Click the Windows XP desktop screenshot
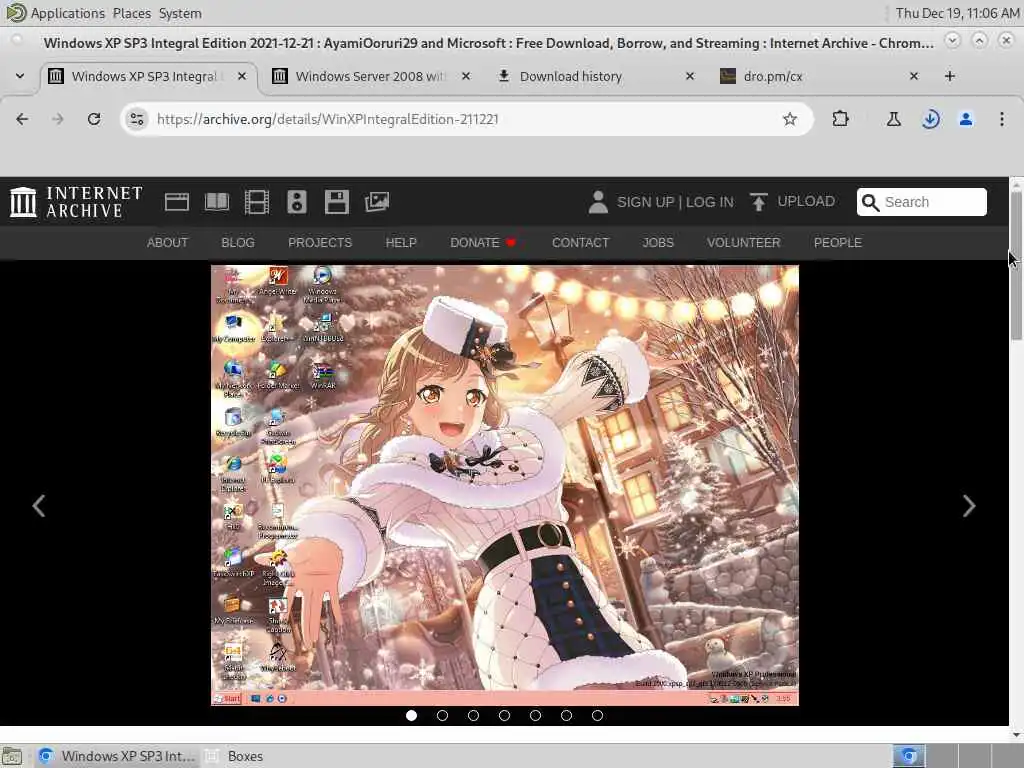Viewport: 1024px width, 768px height. [x=504, y=485]
